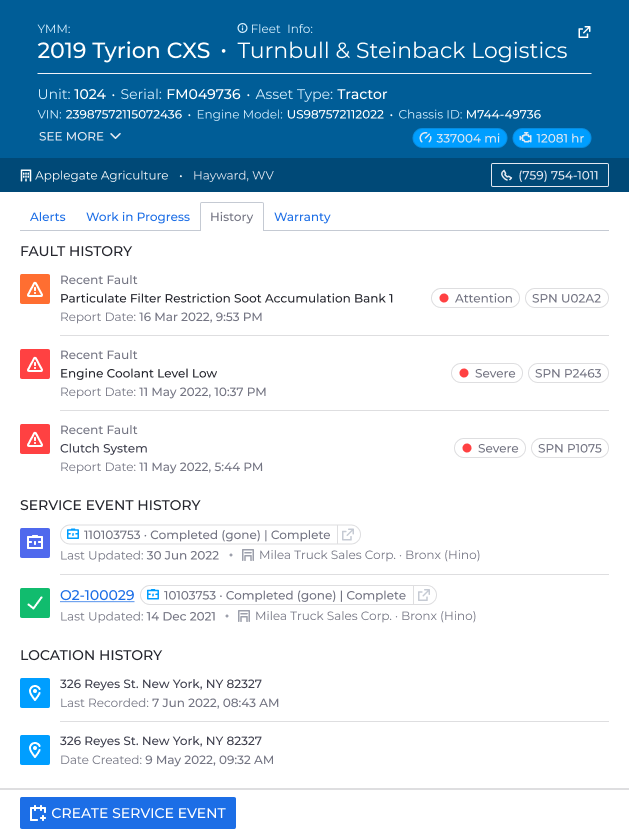The height and width of the screenshot is (836, 639).
Task: Open external link for event 110103753
Action: [x=349, y=535]
